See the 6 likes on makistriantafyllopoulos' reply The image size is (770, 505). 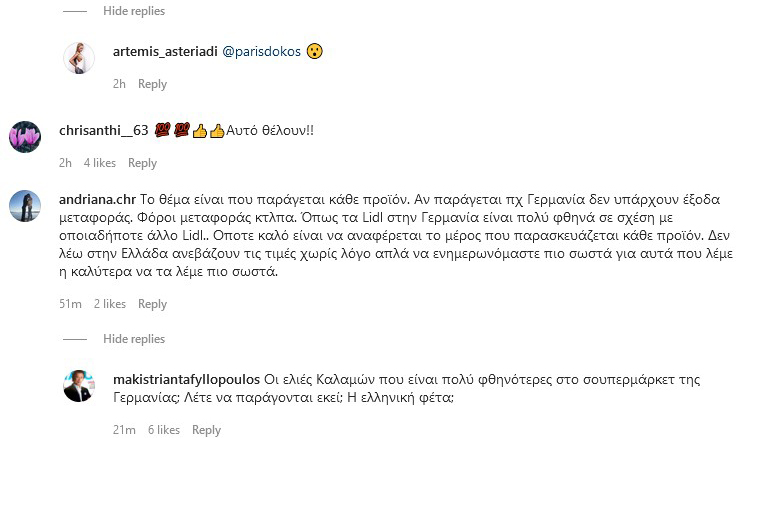[x=164, y=430]
